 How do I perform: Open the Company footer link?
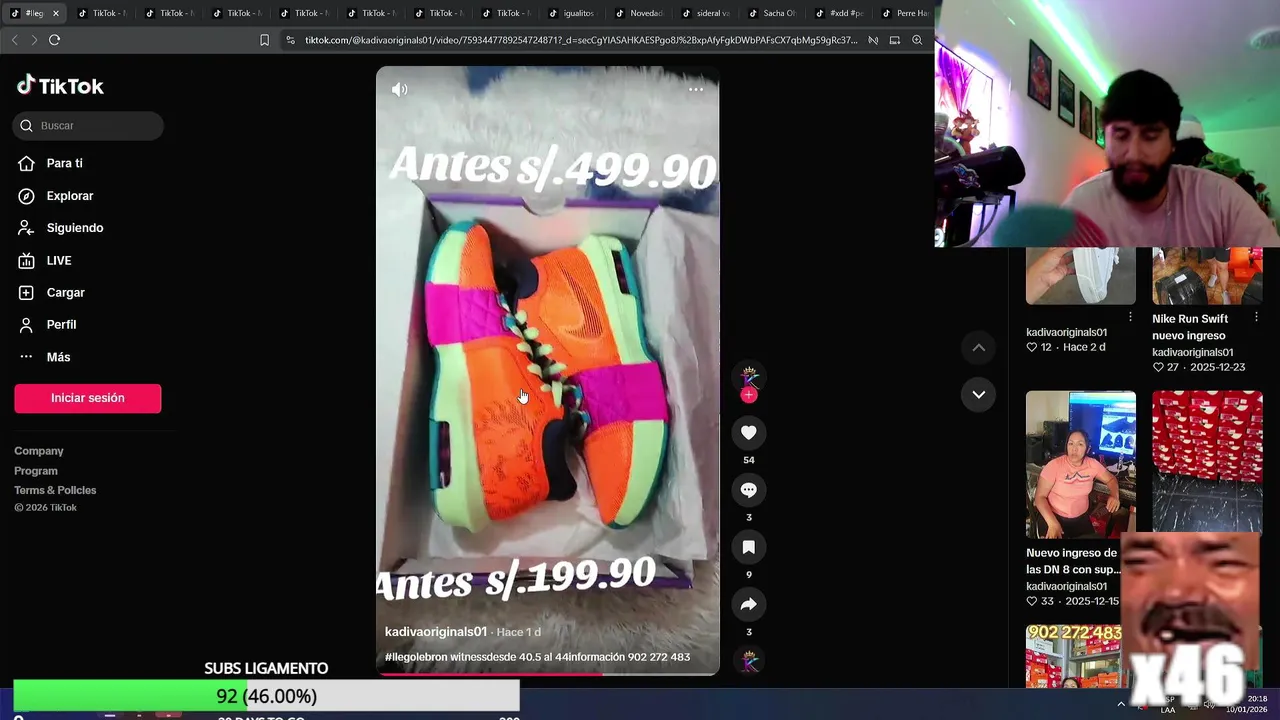pyautogui.click(x=39, y=451)
